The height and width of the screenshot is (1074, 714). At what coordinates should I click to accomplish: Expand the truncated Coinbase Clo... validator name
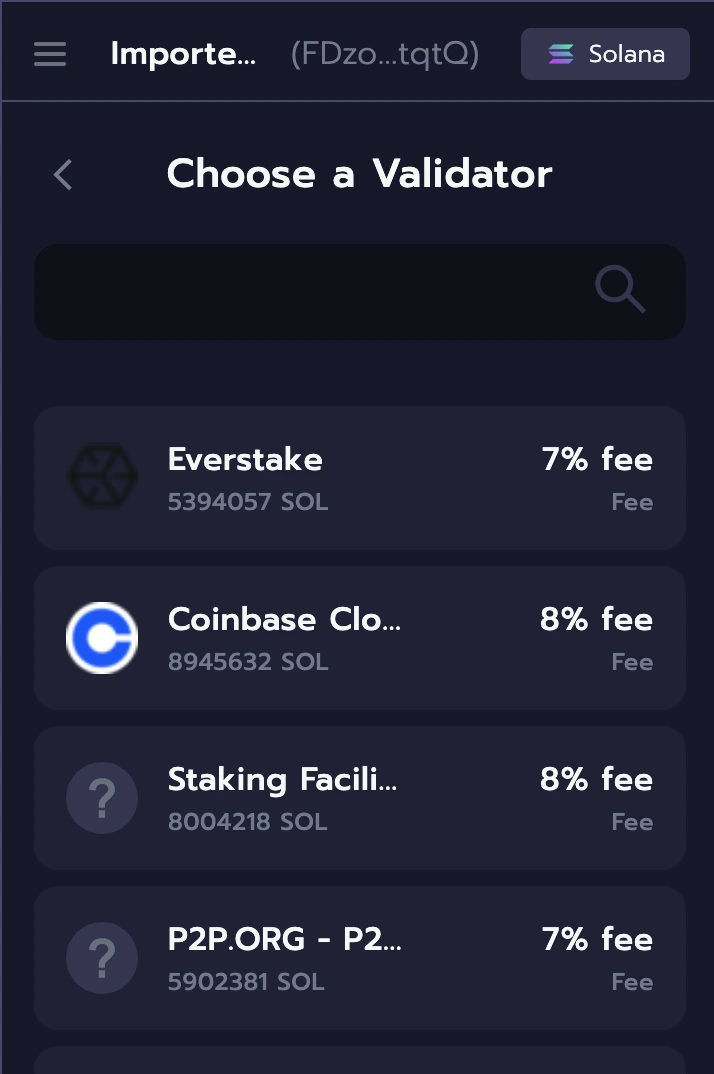pos(283,620)
